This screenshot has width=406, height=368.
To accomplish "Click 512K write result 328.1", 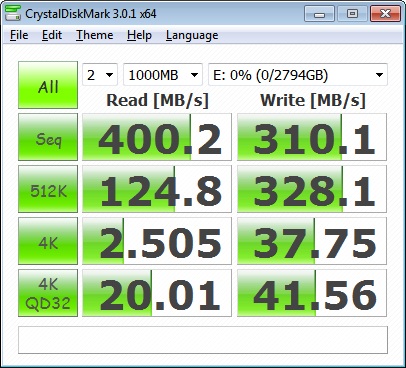I will pos(312,189).
